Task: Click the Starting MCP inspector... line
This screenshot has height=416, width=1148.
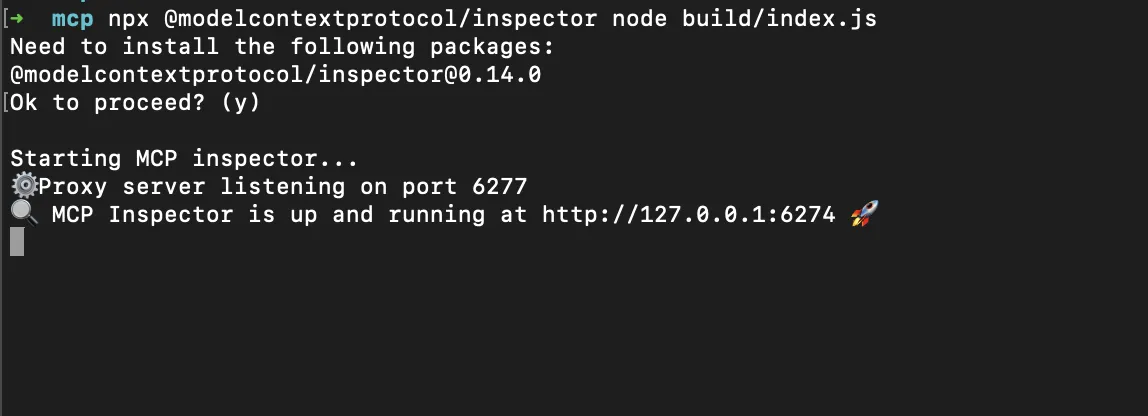Action: pyautogui.click(x=184, y=158)
